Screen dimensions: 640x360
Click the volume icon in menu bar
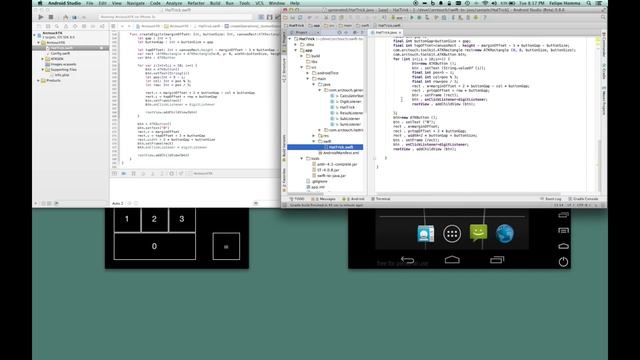[x=494, y=3]
